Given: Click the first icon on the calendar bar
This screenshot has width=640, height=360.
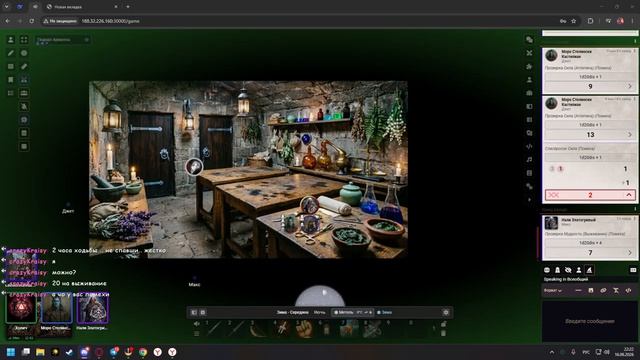Looking at the screenshot, I should [194, 312].
